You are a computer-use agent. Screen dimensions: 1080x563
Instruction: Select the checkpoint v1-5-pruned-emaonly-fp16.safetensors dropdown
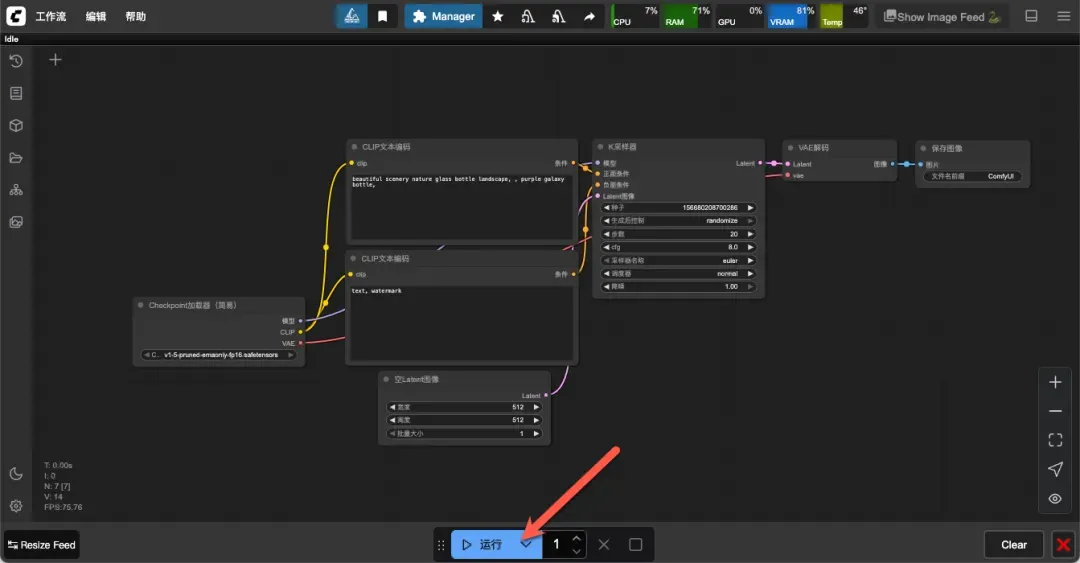(x=219, y=355)
